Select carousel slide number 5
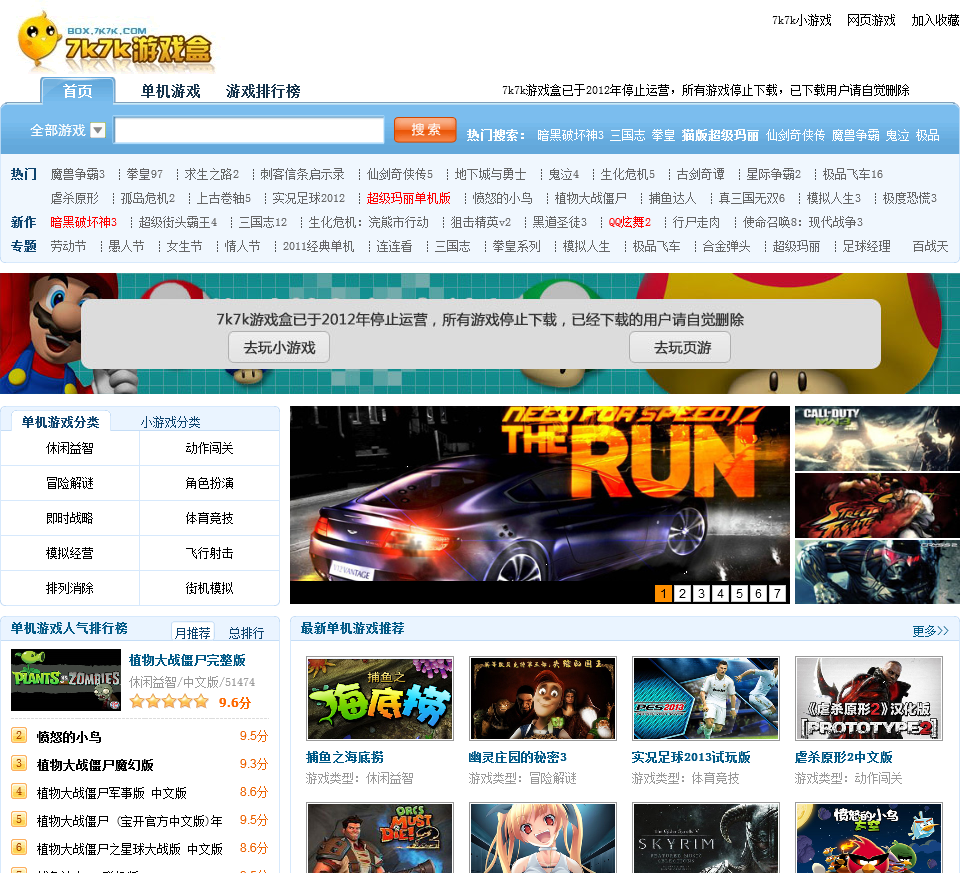 coord(740,593)
